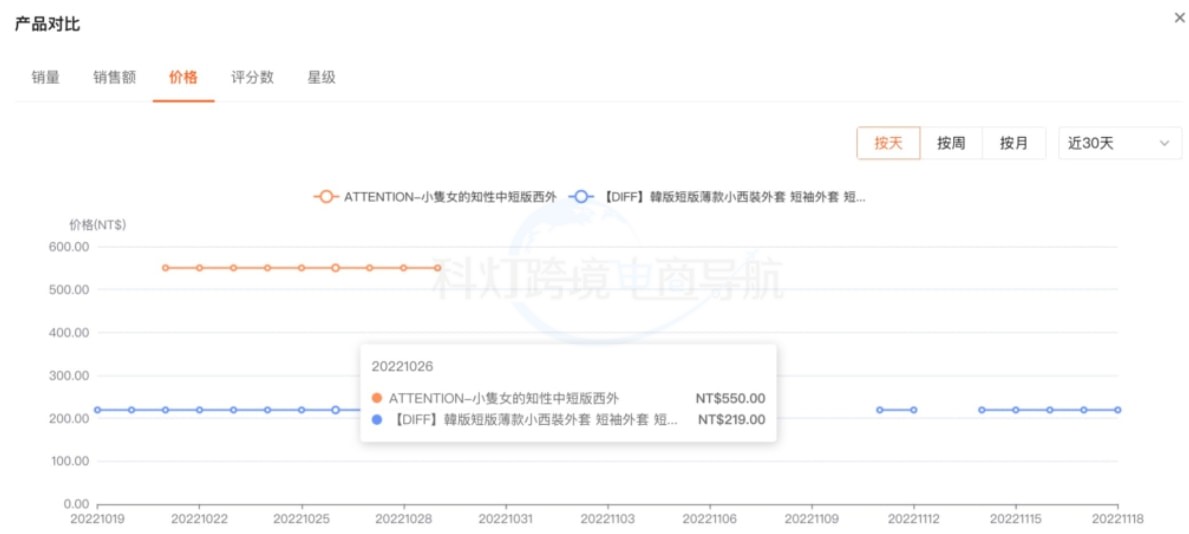Switch to the 销量 tab
The width and height of the screenshot is (1189, 534).
click(x=45, y=77)
